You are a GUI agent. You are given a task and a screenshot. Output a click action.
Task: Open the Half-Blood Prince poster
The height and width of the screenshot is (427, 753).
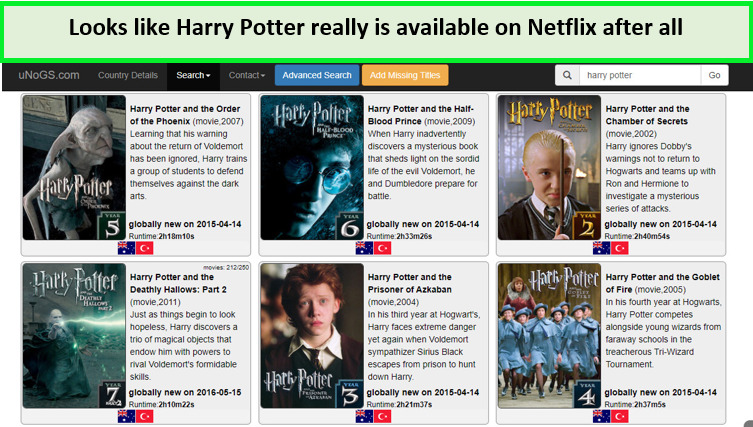pyautogui.click(x=312, y=168)
